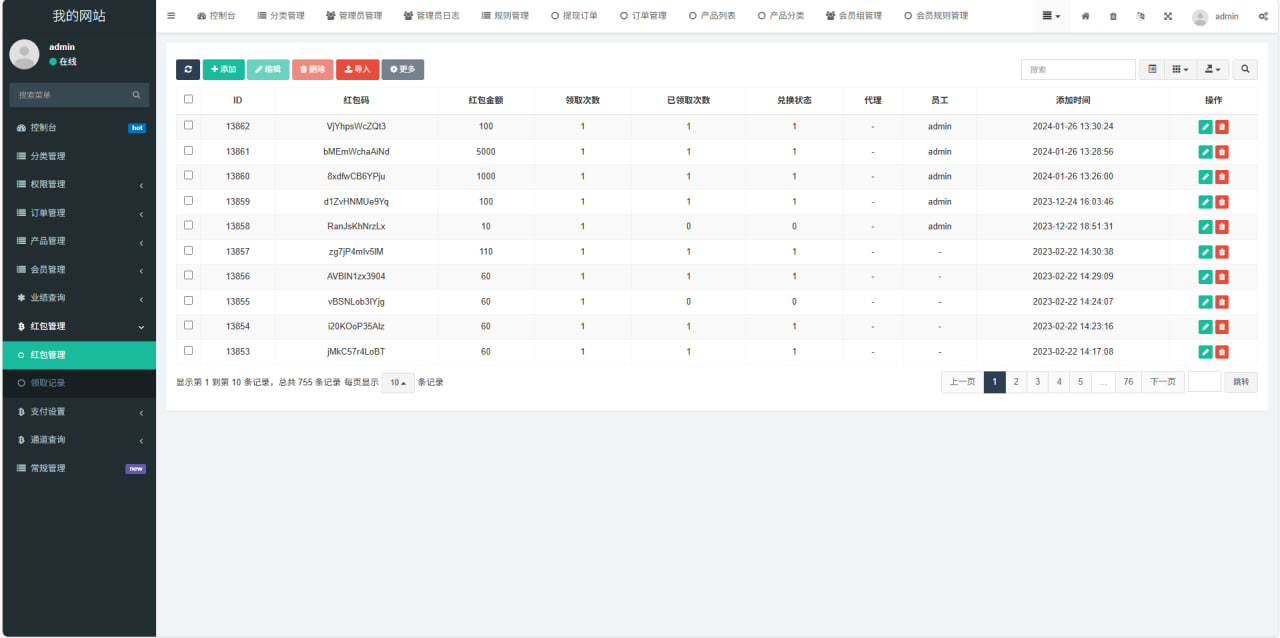Collapse sidebar with the hamburger icon

tap(171, 16)
